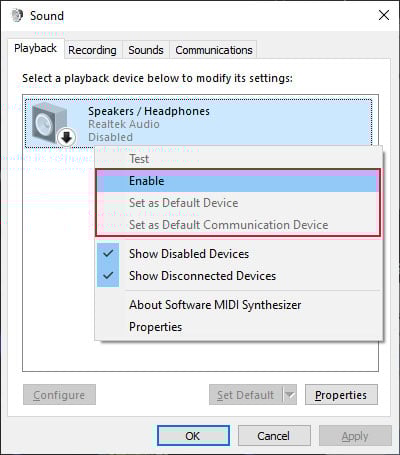
Task: Confirm with the OK button
Action: [193, 436]
